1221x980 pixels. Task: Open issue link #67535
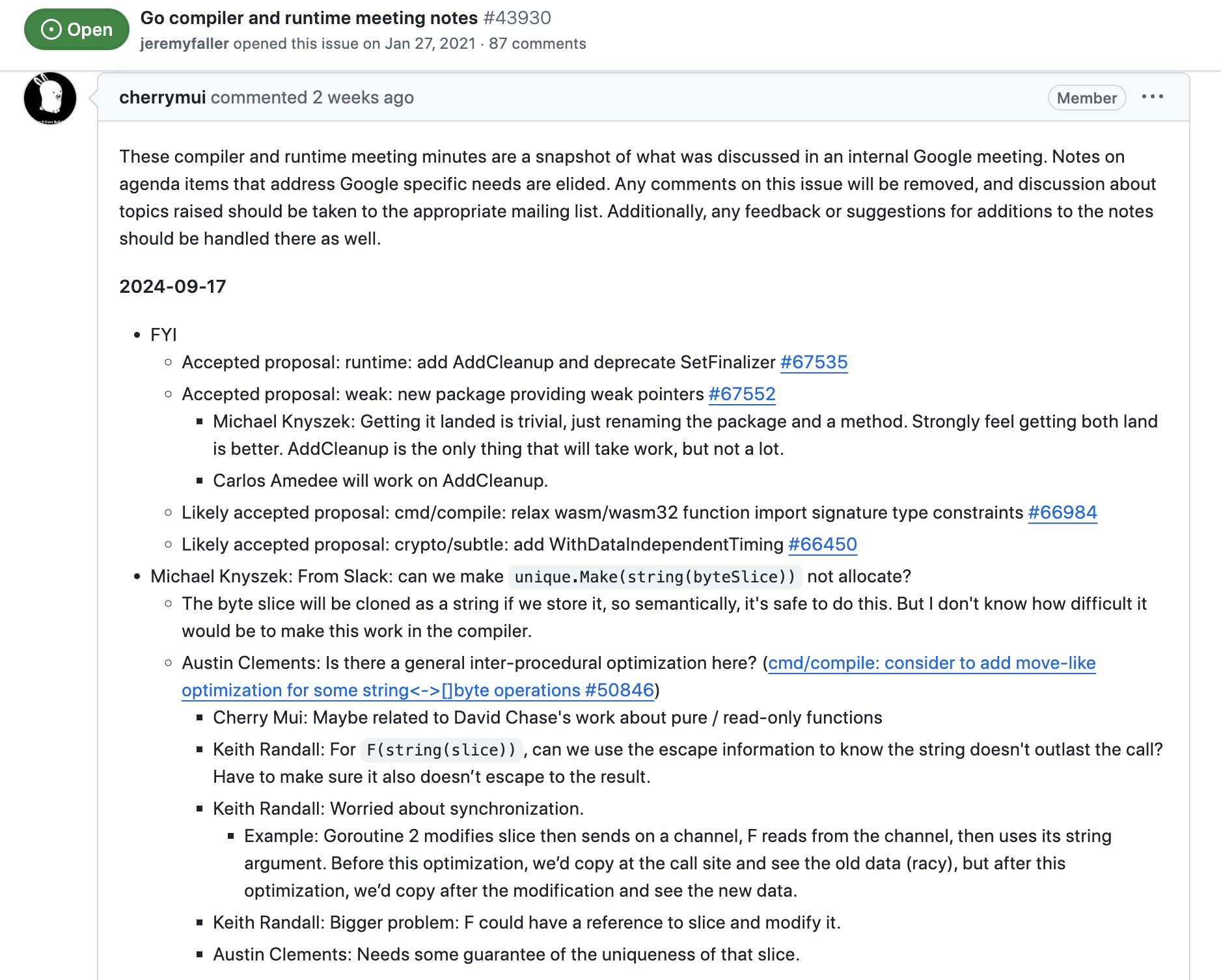coord(814,362)
